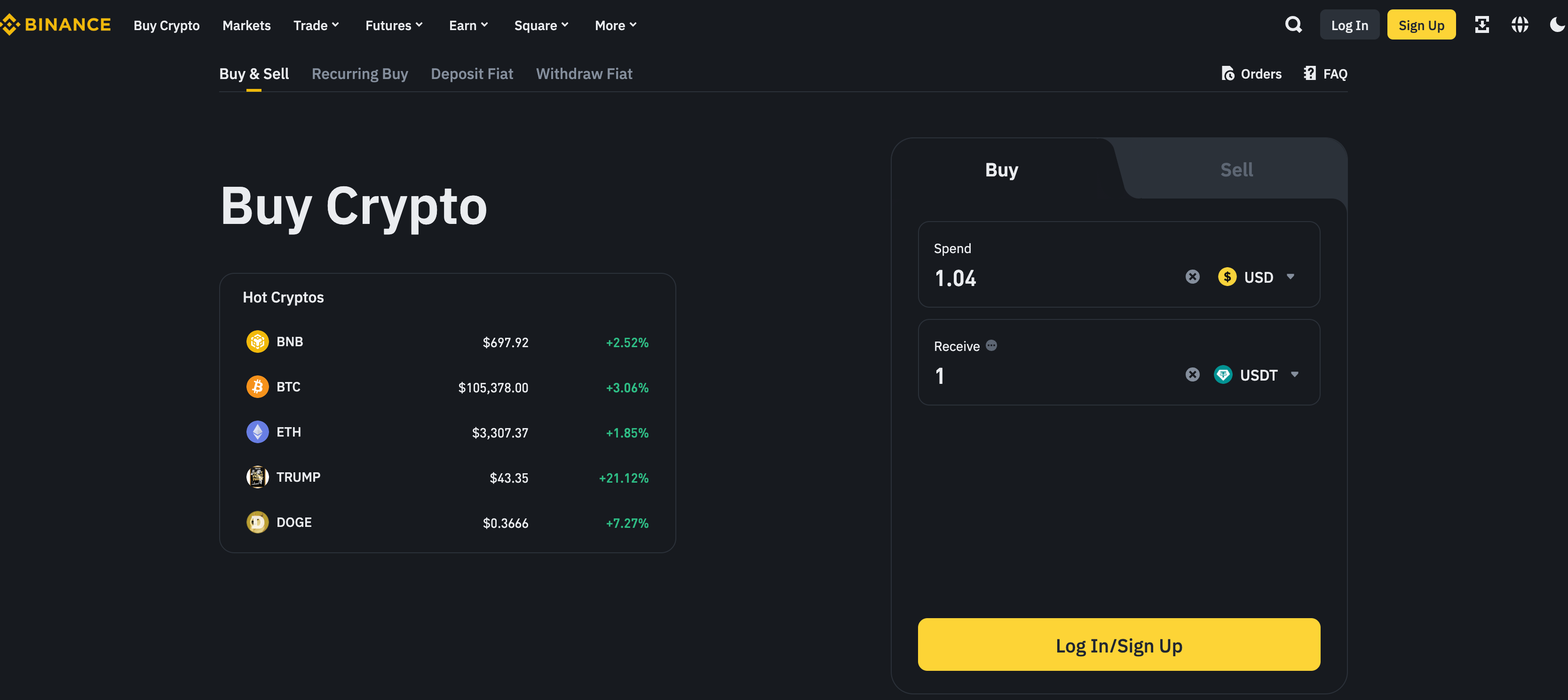Clear the Spend amount with the X icon
1568x700 pixels.
[x=1192, y=277]
